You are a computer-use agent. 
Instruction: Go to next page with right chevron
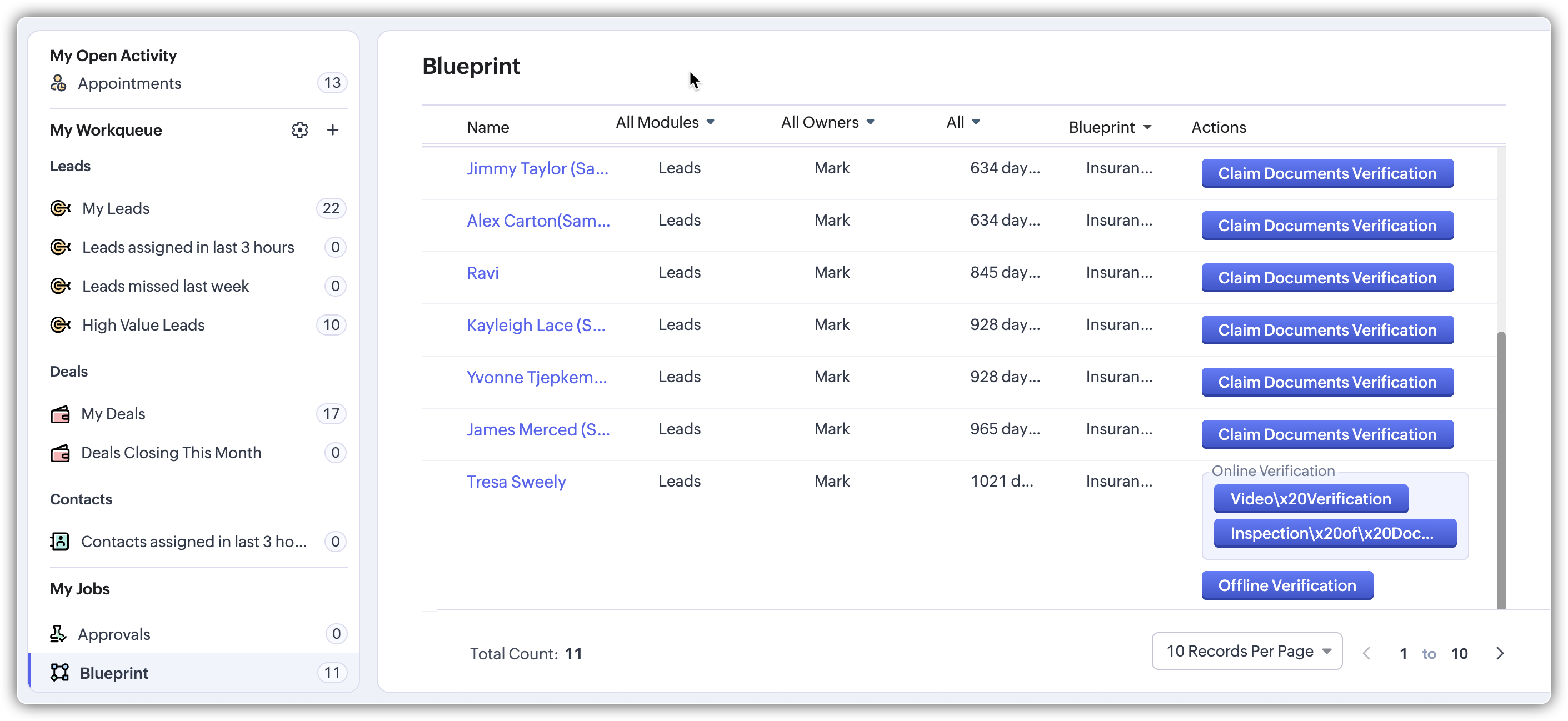[x=1499, y=653]
